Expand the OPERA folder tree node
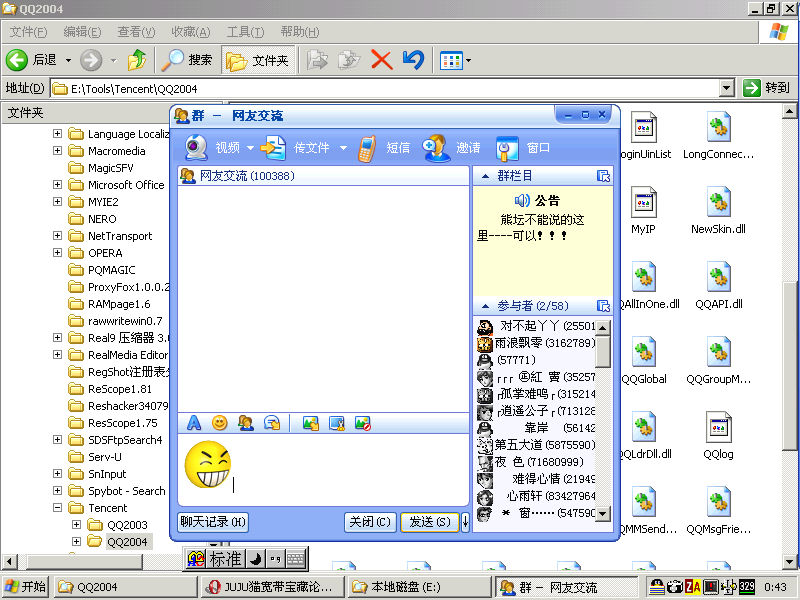Viewport: 800px width, 600px height. (57, 253)
